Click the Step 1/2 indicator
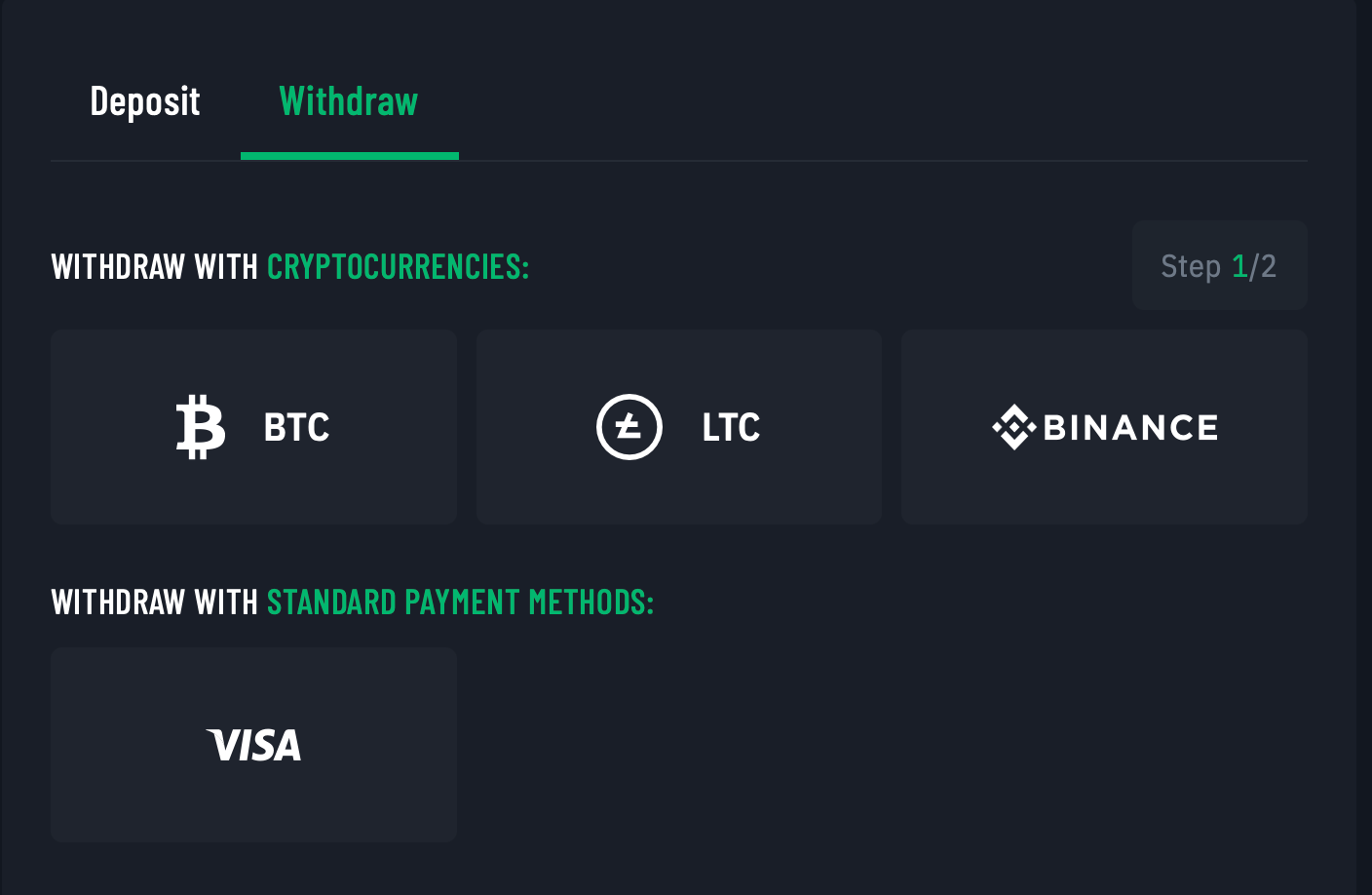1372x895 pixels. [1219, 266]
